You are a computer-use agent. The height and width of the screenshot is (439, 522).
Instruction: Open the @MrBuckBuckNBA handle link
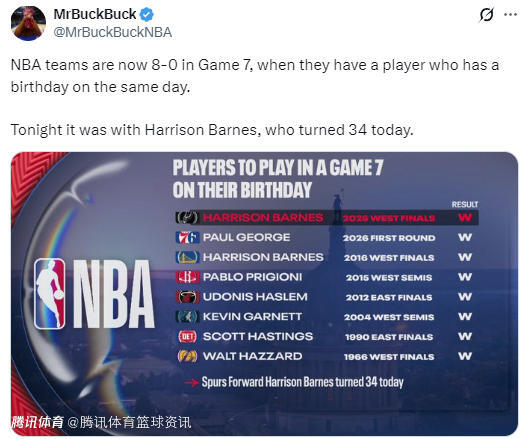click(113, 32)
